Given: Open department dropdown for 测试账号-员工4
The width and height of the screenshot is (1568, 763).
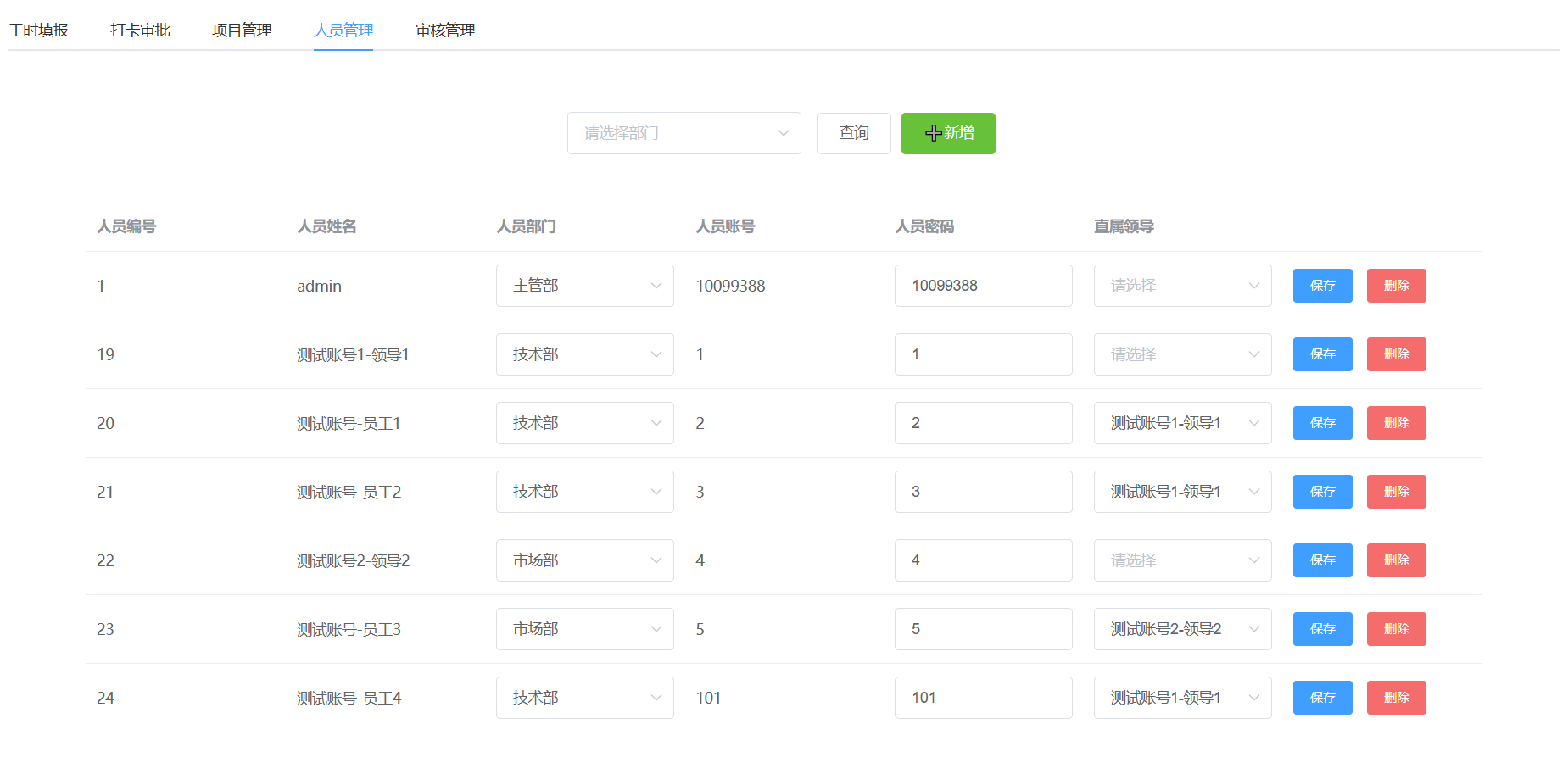Looking at the screenshot, I should point(585,698).
